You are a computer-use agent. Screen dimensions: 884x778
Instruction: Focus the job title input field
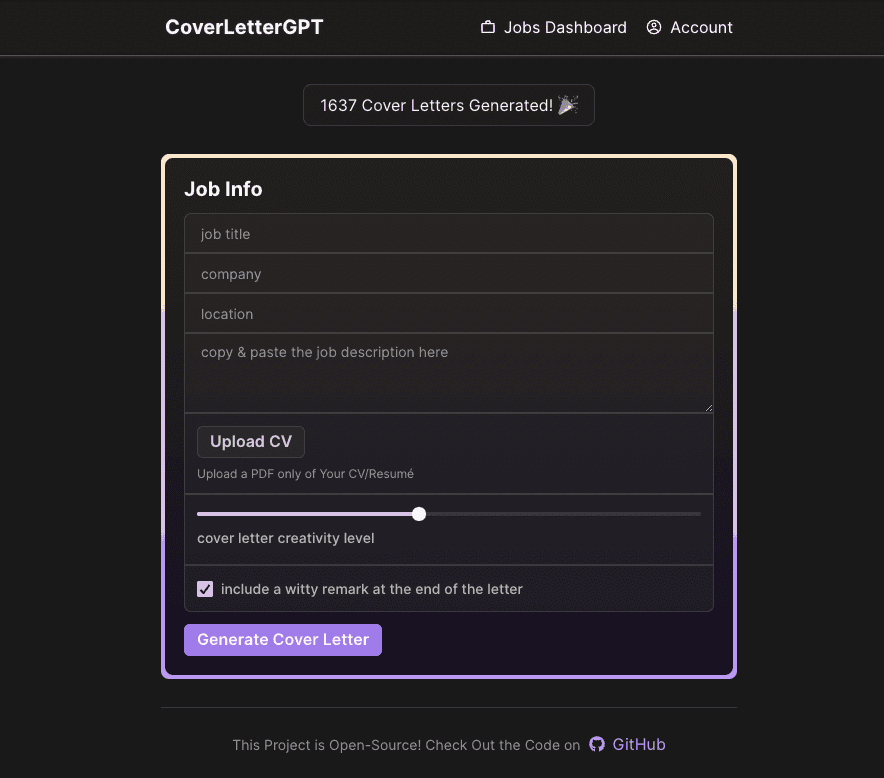pyautogui.click(x=448, y=234)
